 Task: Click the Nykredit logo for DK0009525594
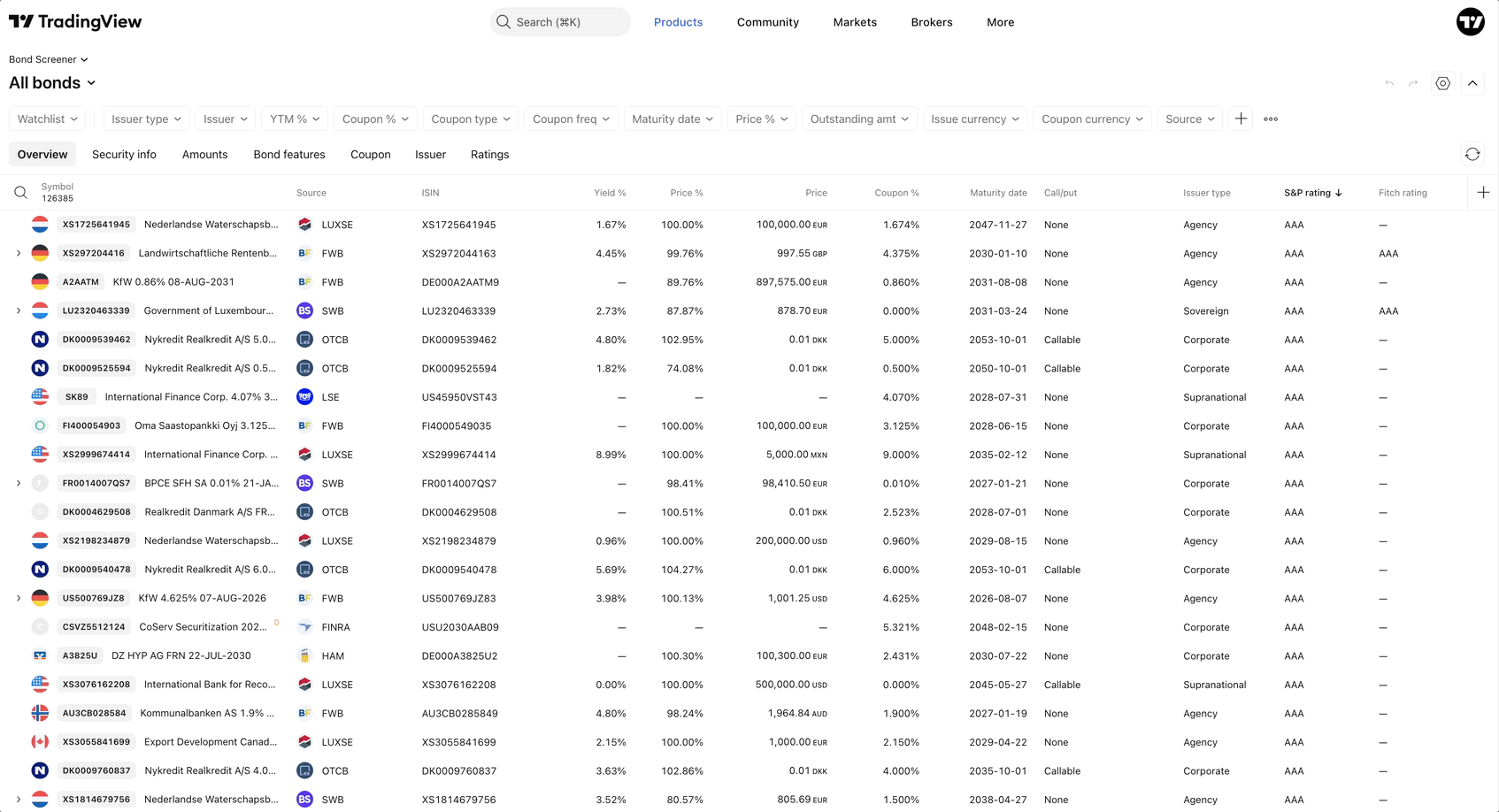pos(40,368)
